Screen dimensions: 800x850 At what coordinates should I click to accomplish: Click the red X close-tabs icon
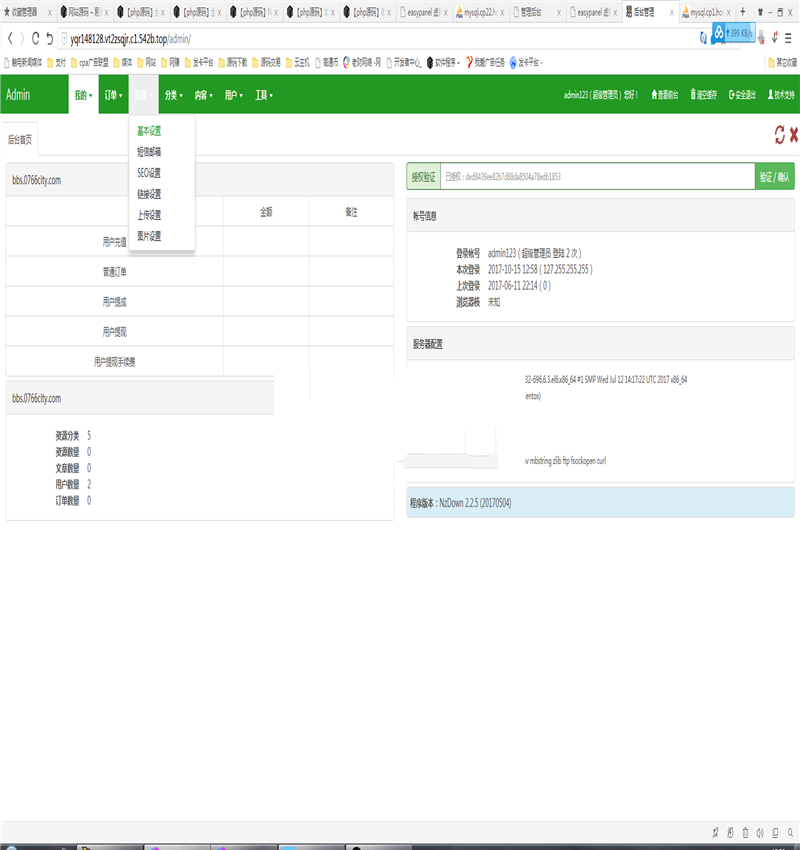click(x=794, y=134)
